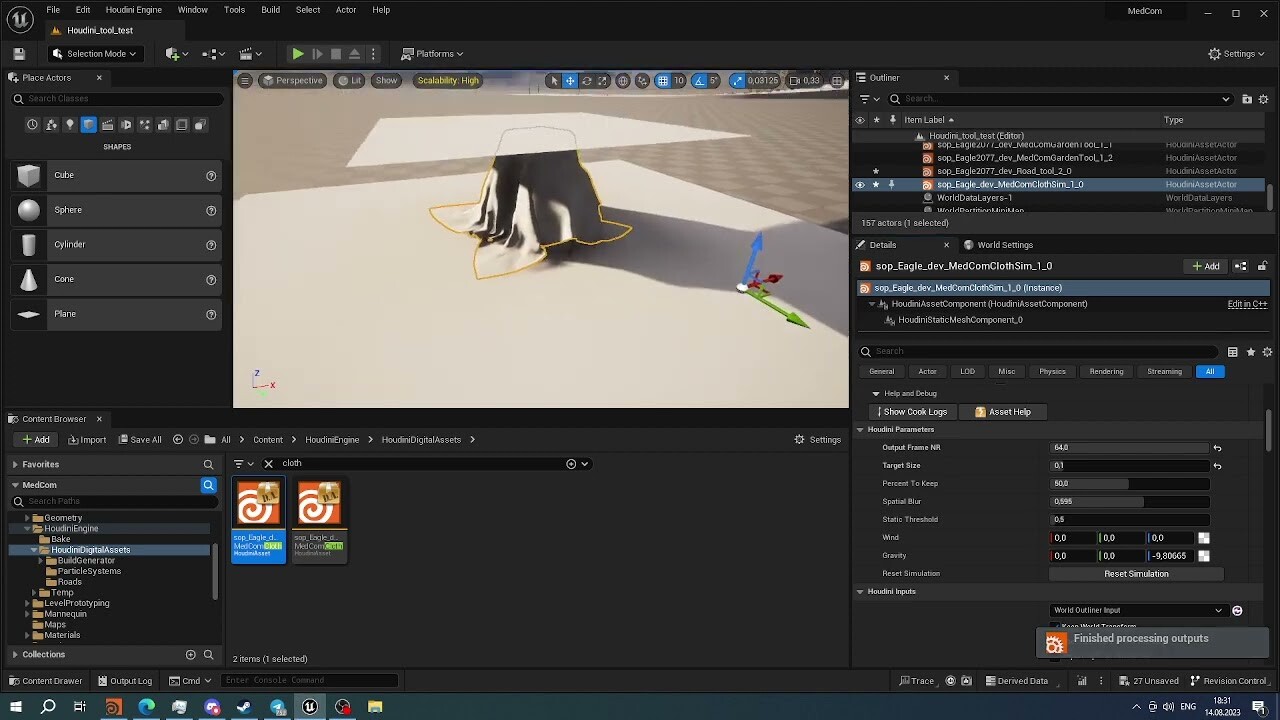The width and height of the screenshot is (1280, 720).
Task: Click the Reset Simulation button
Action: pos(1135,574)
